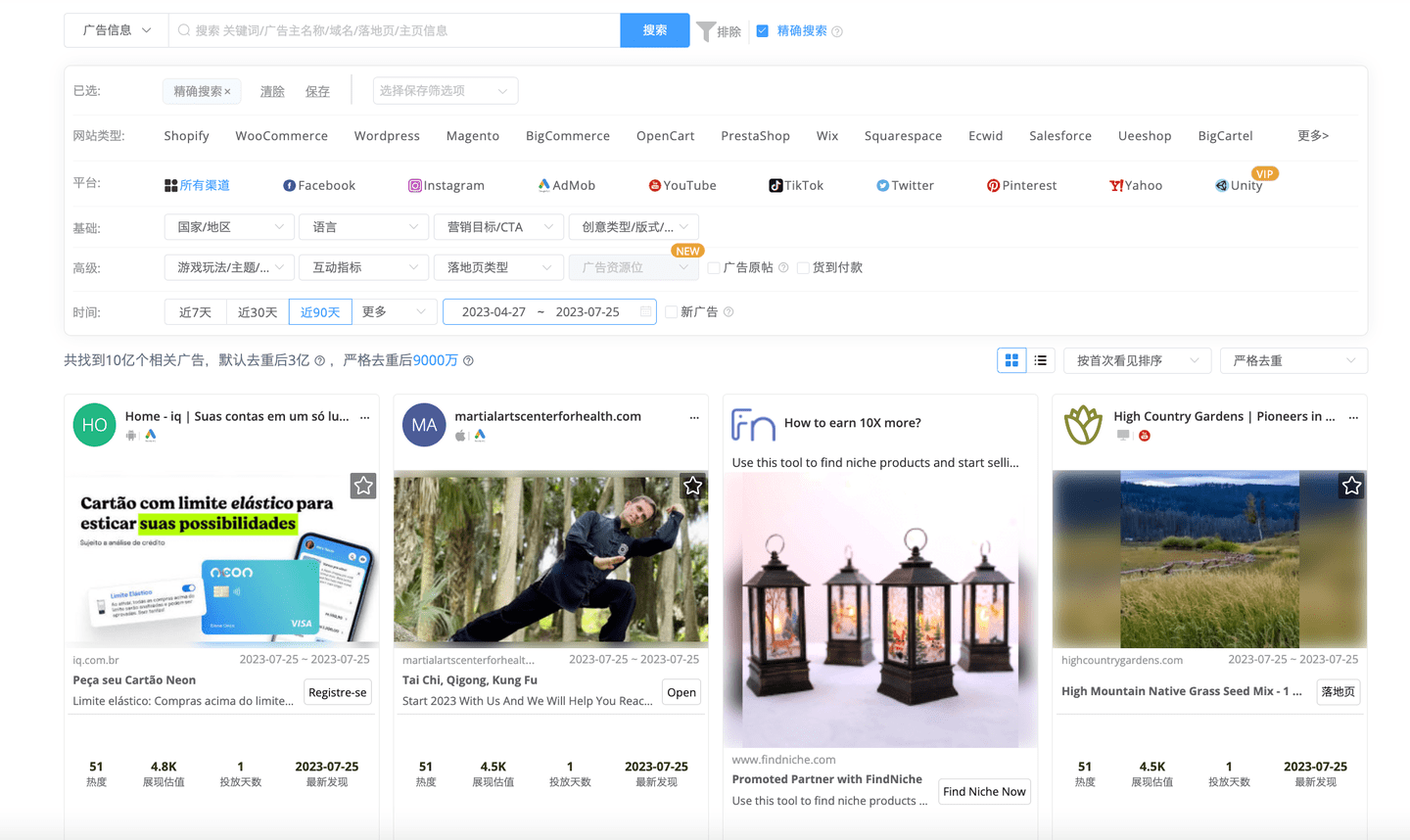Image resolution: width=1410 pixels, height=840 pixels.
Task: Star the martialartscenterforhealth.com ad
Action: [x=693, y=486]
